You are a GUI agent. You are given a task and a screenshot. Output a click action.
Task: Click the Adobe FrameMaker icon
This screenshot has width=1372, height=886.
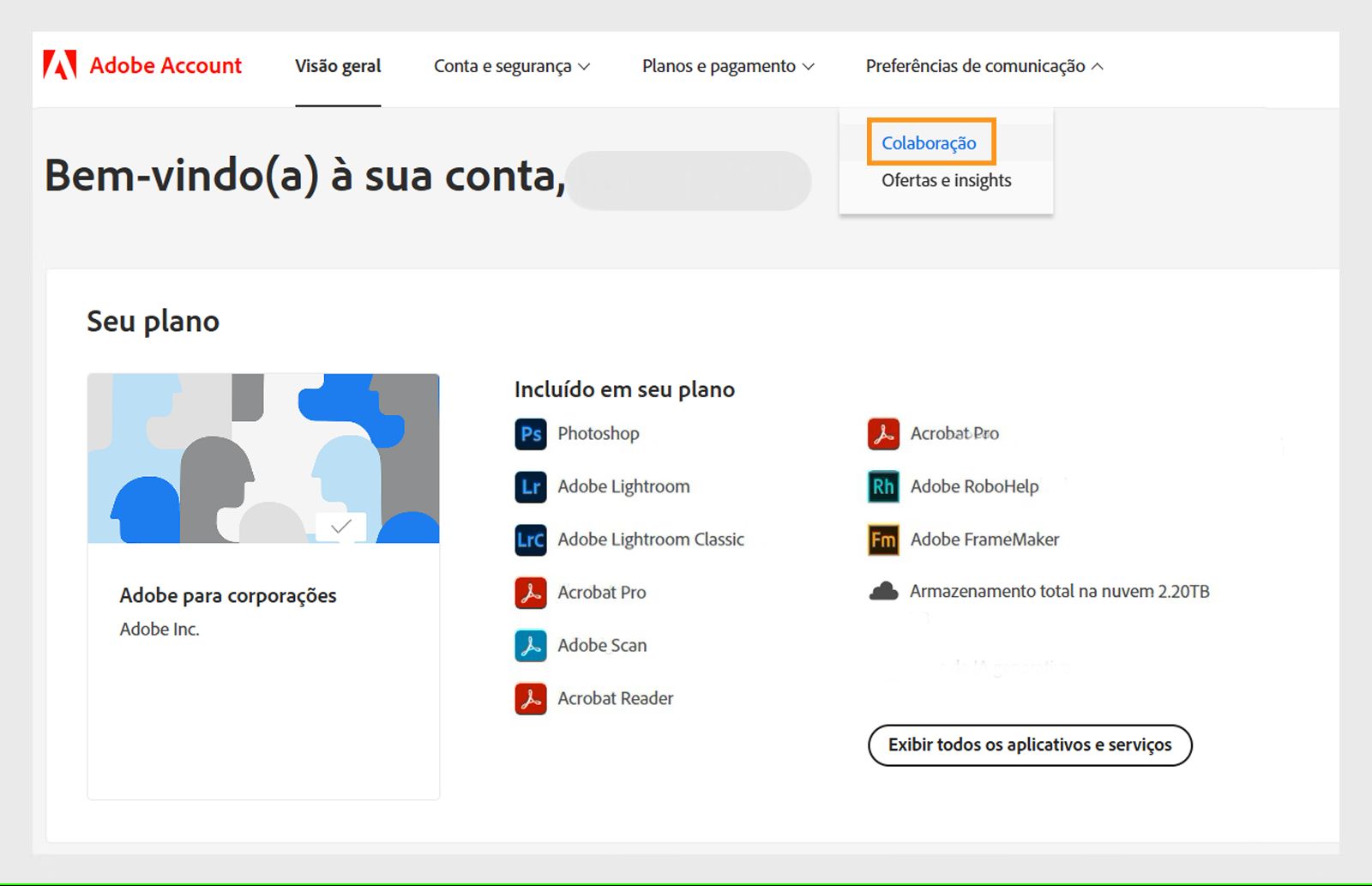coord(883,540)
